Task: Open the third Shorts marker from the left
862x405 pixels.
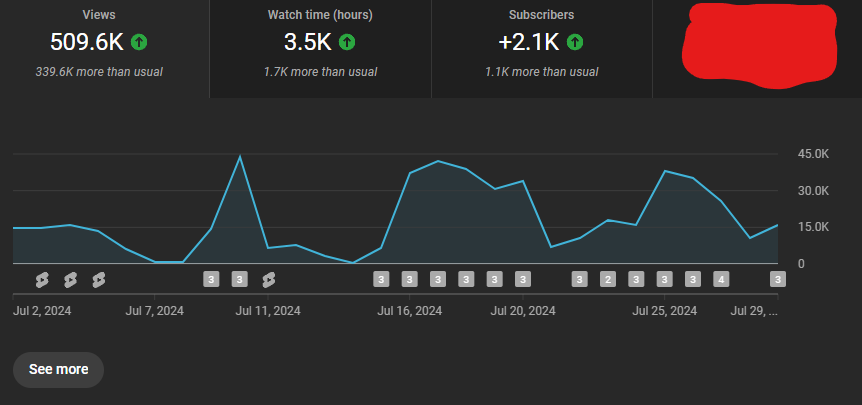Action: click(x=98, y=280)
